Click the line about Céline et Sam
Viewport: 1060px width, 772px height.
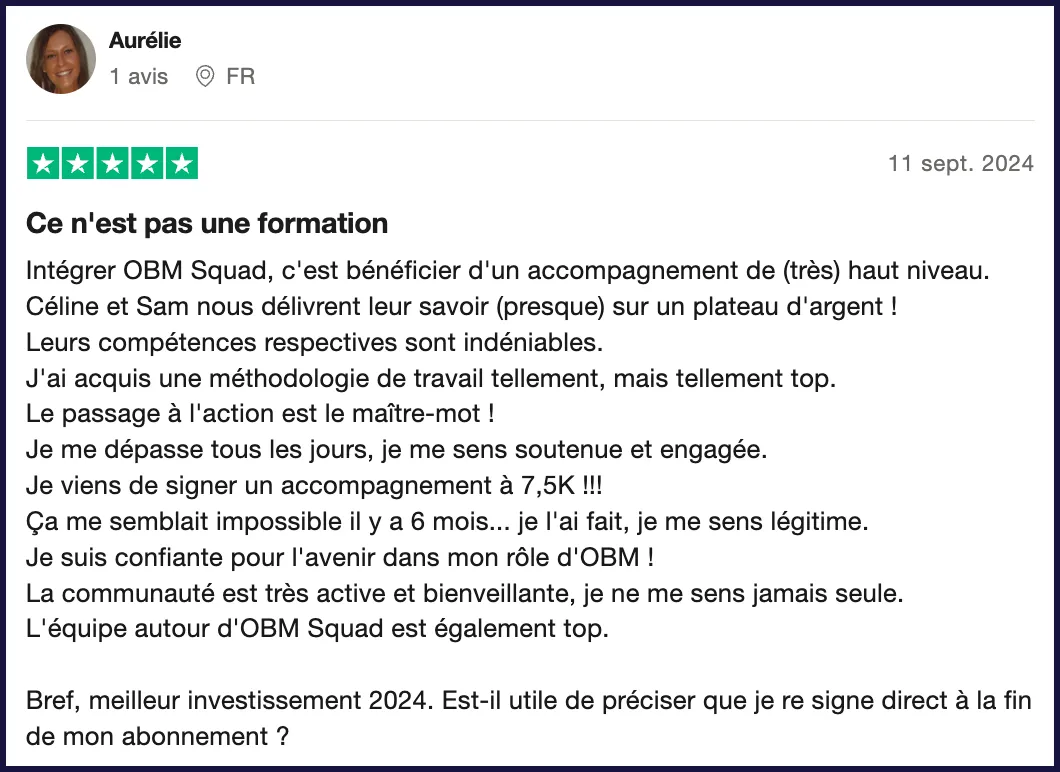pos(462,306)
